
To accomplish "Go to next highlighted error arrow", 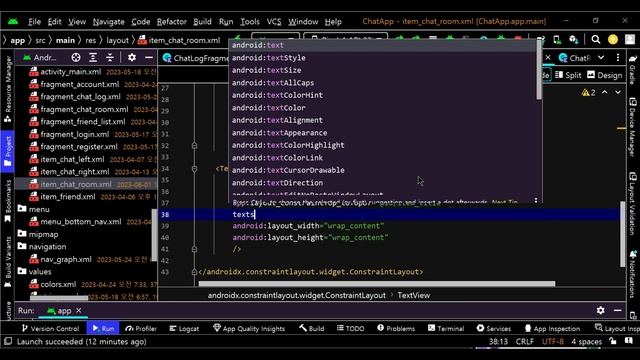I will click(618, 93).
